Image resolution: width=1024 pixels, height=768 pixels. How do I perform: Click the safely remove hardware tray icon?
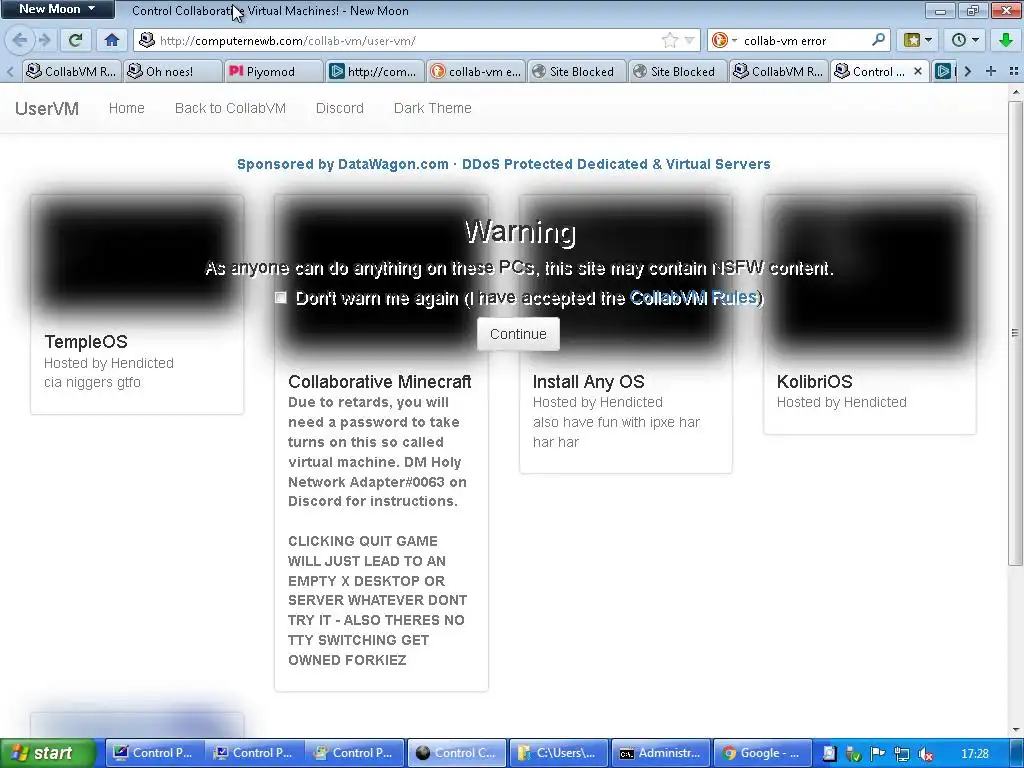(x=853, y=754)
